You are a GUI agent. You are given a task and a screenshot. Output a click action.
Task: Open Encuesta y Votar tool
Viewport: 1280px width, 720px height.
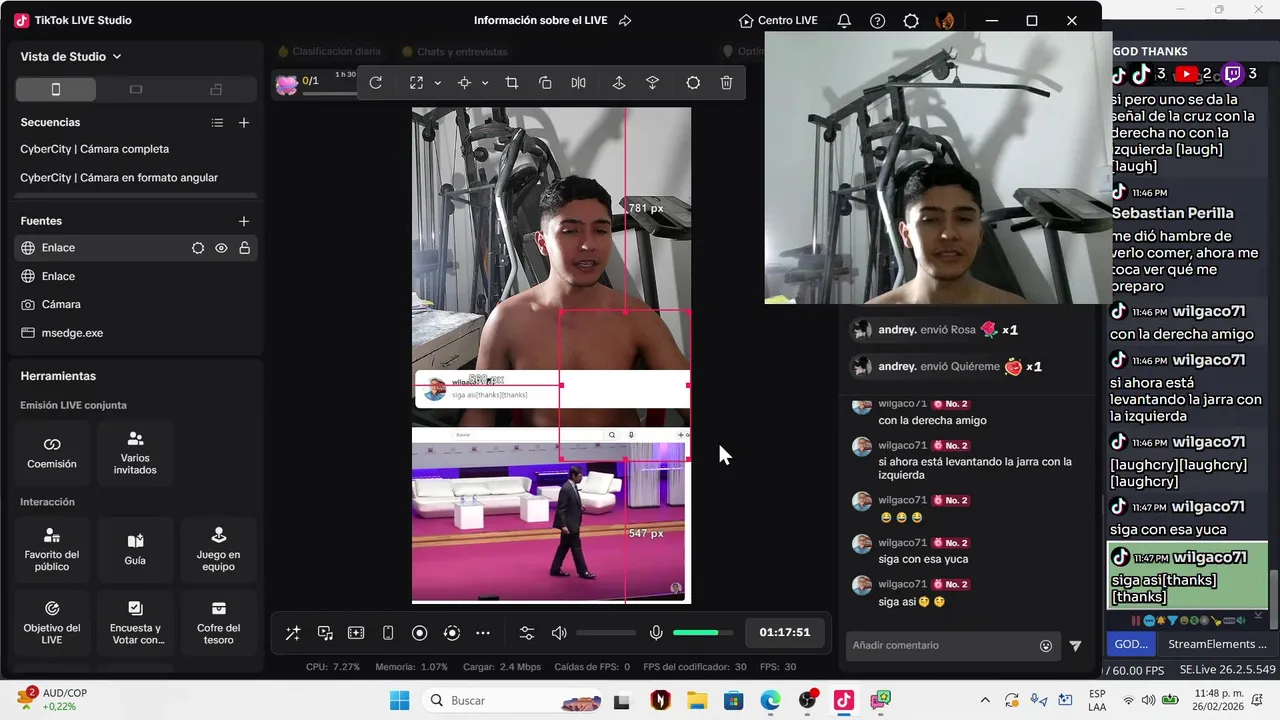point(135,623)
